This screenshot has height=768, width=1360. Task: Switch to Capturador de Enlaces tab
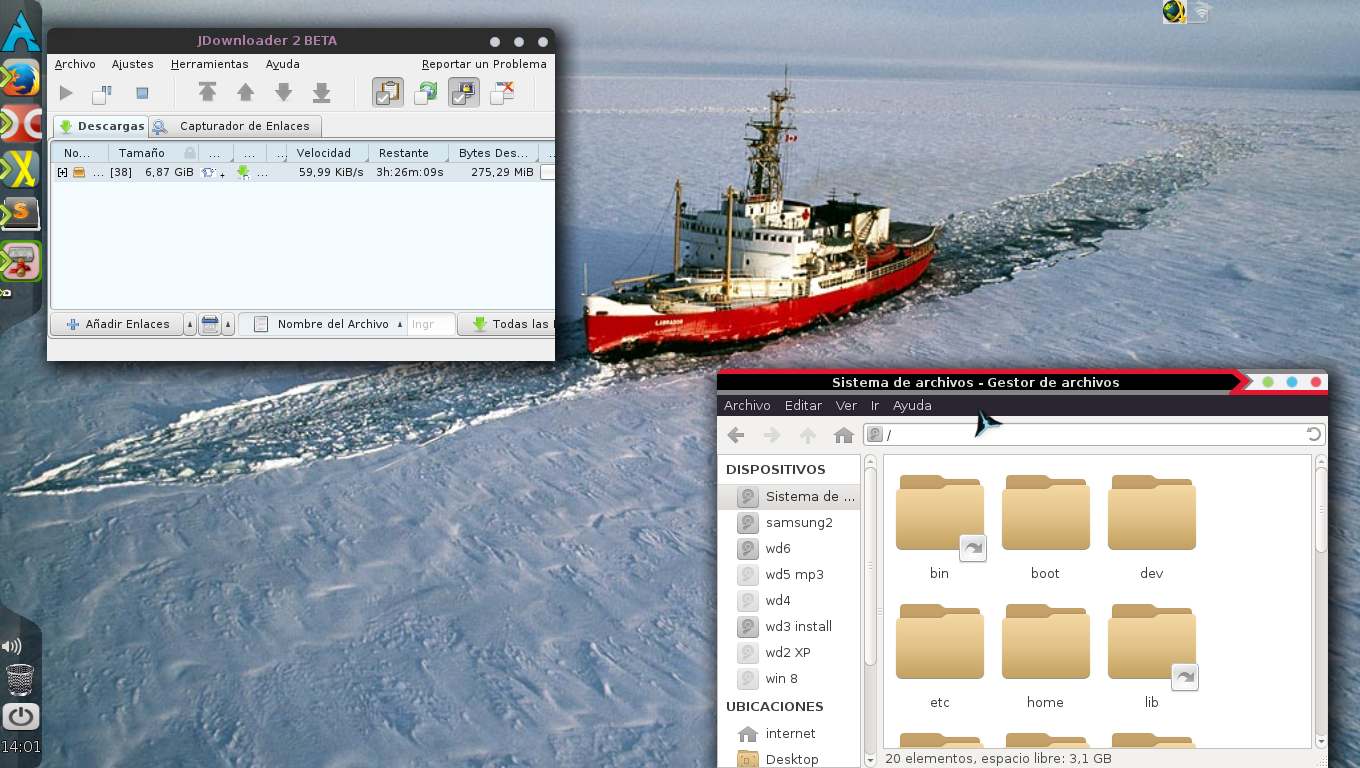(236, 126)
